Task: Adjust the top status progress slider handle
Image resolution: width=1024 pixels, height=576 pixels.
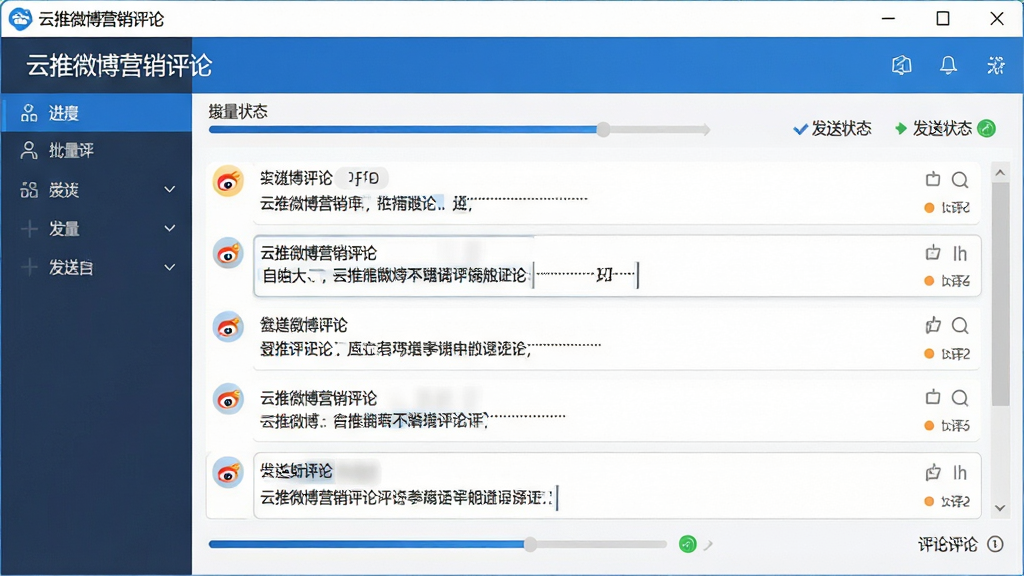Action: [603, 129]
